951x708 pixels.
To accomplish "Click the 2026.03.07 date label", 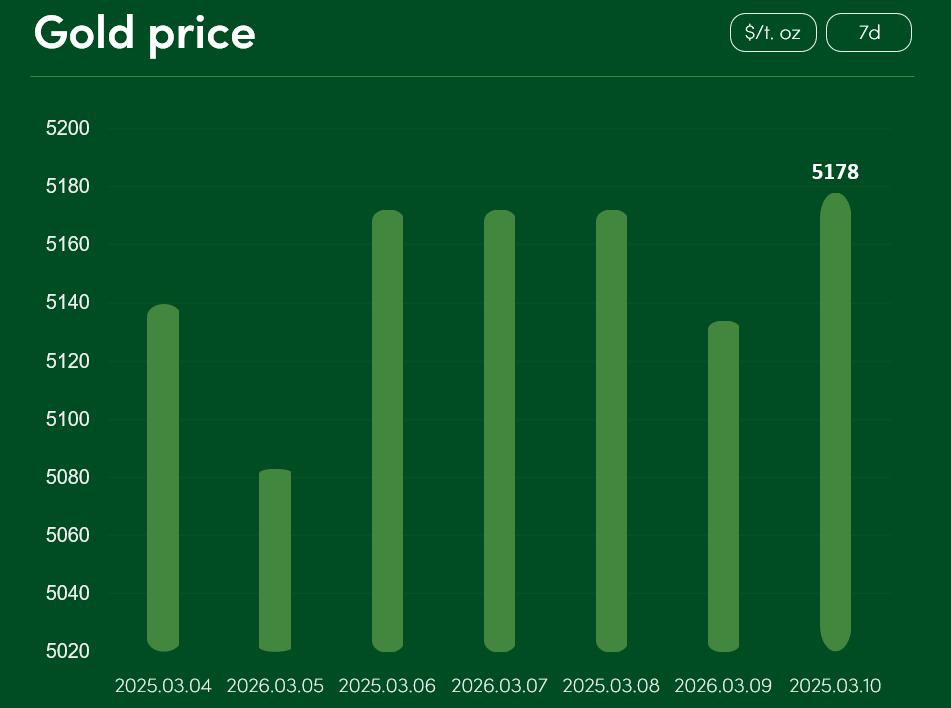I will click(499, 686).
